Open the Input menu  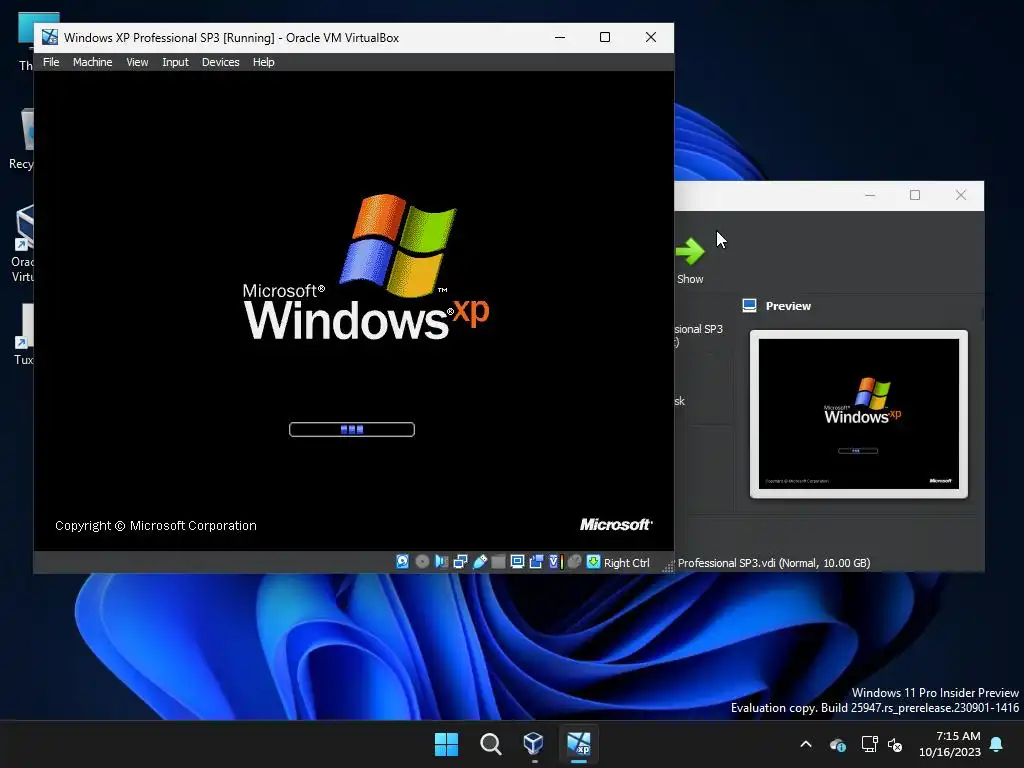175,62
